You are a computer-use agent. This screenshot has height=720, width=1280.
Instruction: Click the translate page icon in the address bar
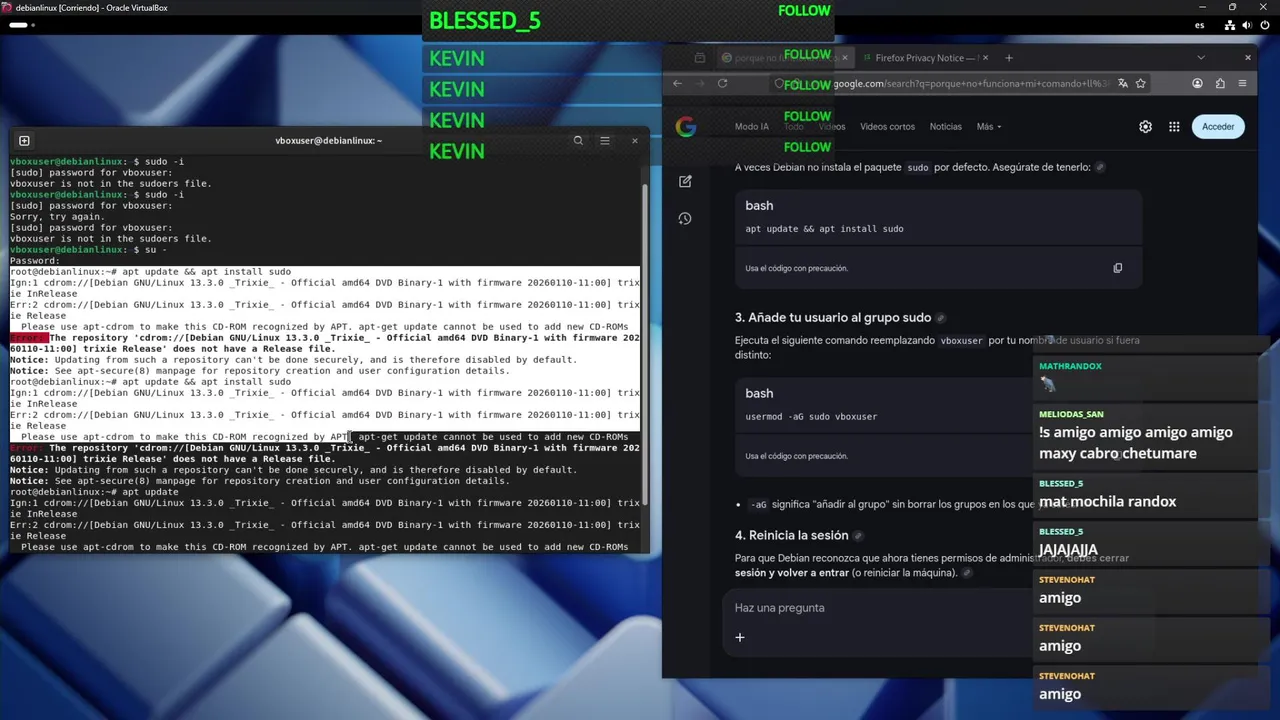pos(1122,83)
